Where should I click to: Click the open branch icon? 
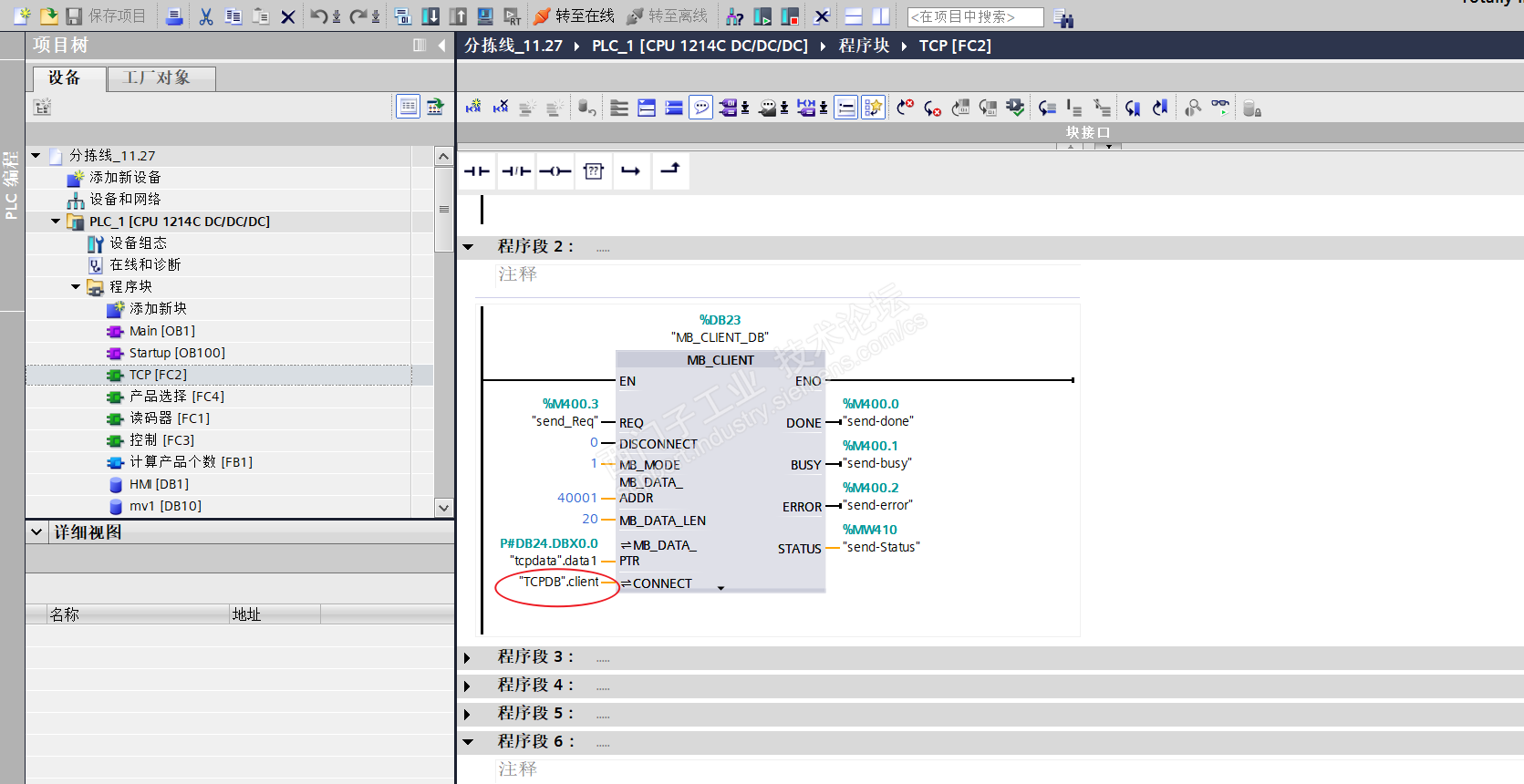click(631, 171)
